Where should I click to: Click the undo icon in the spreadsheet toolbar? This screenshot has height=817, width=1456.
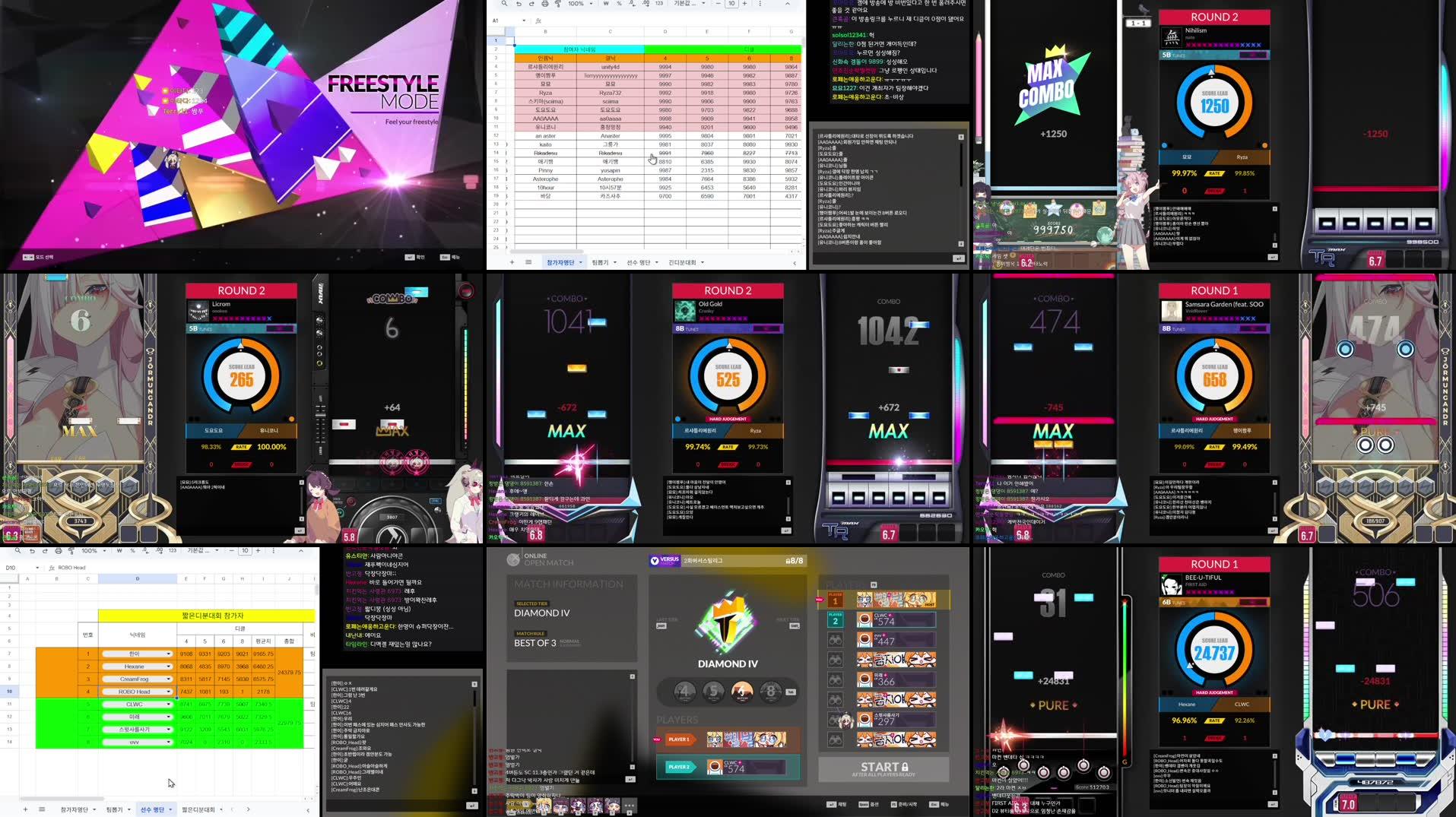[x=519, y=4]
